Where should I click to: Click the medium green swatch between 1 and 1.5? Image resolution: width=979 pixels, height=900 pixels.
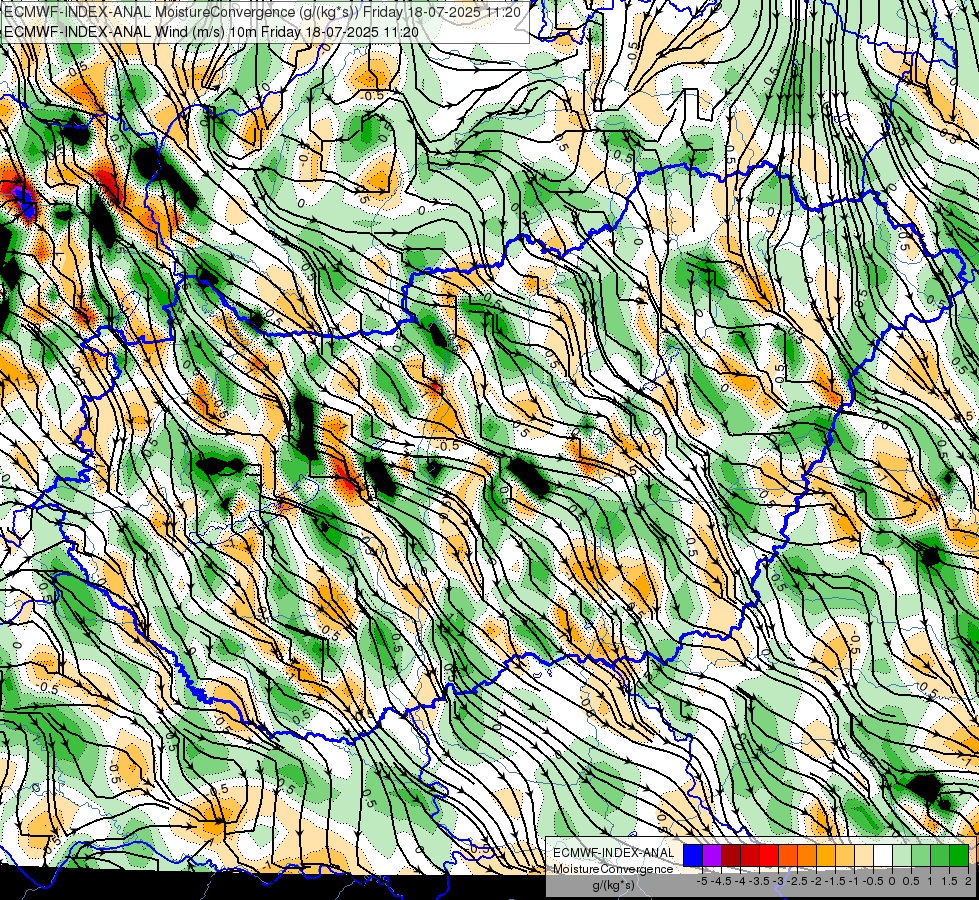tap(940, 856)
